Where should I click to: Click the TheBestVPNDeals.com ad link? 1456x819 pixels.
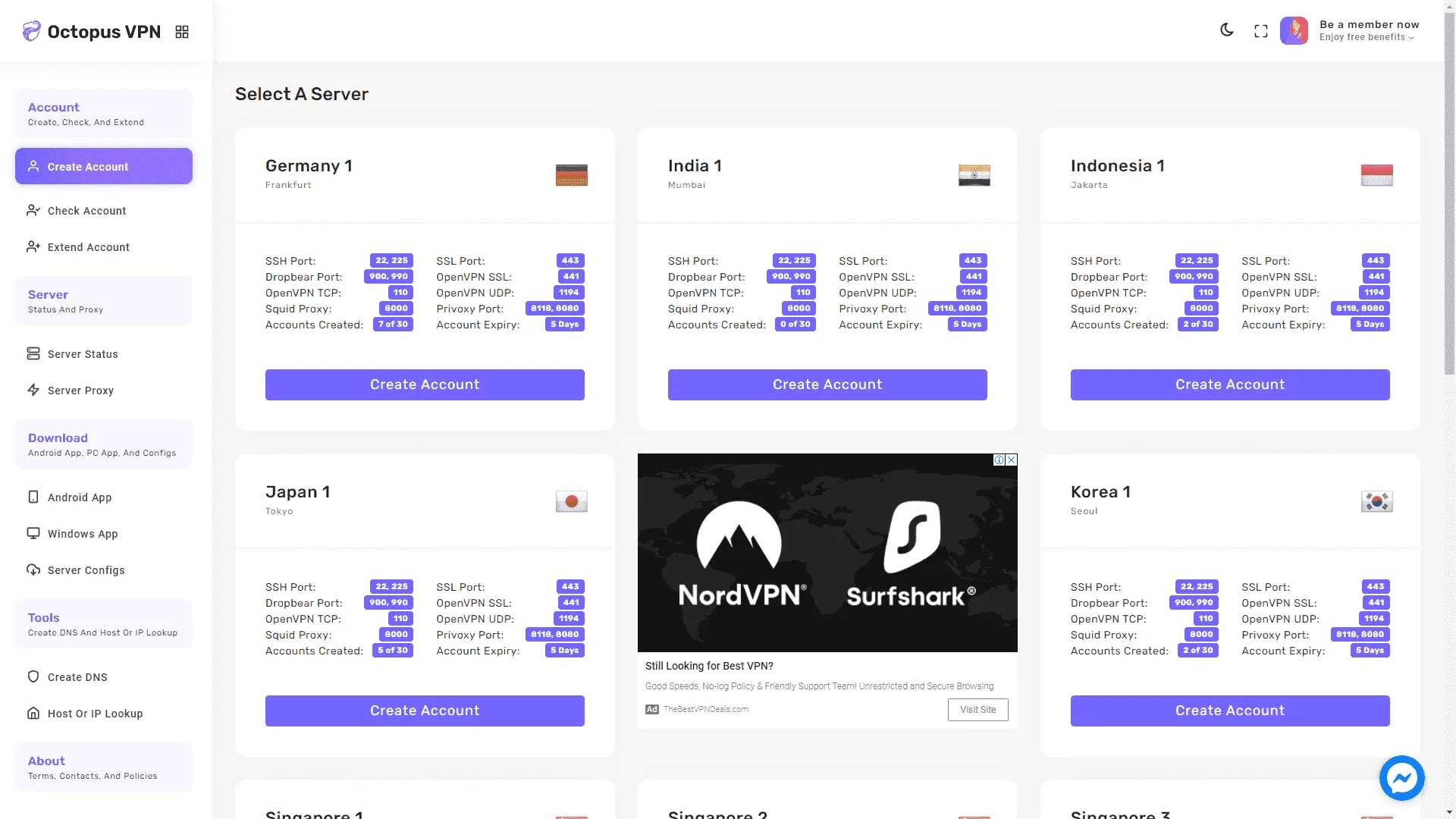(x=706, y=710)
